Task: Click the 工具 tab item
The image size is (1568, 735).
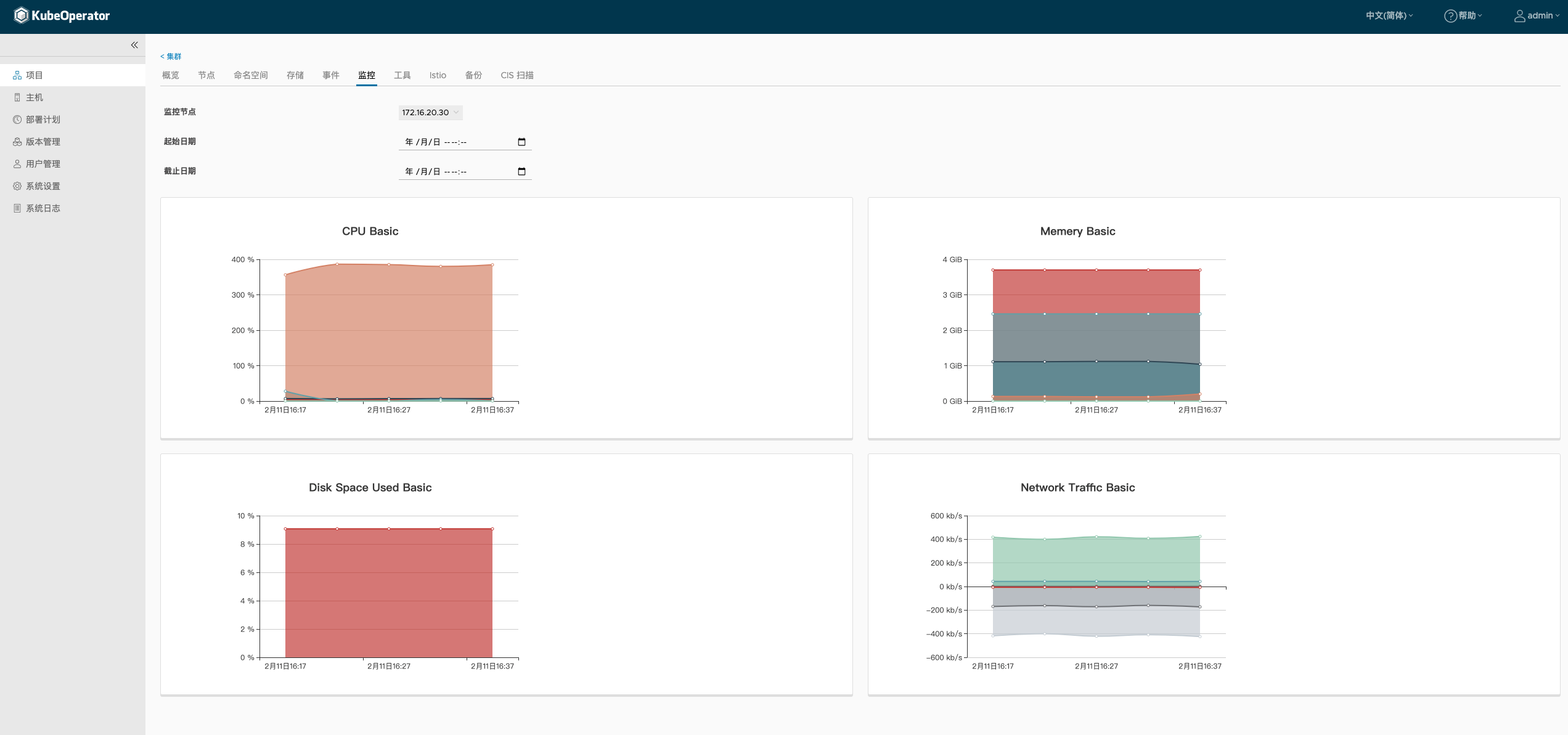Action: (402, 75)
